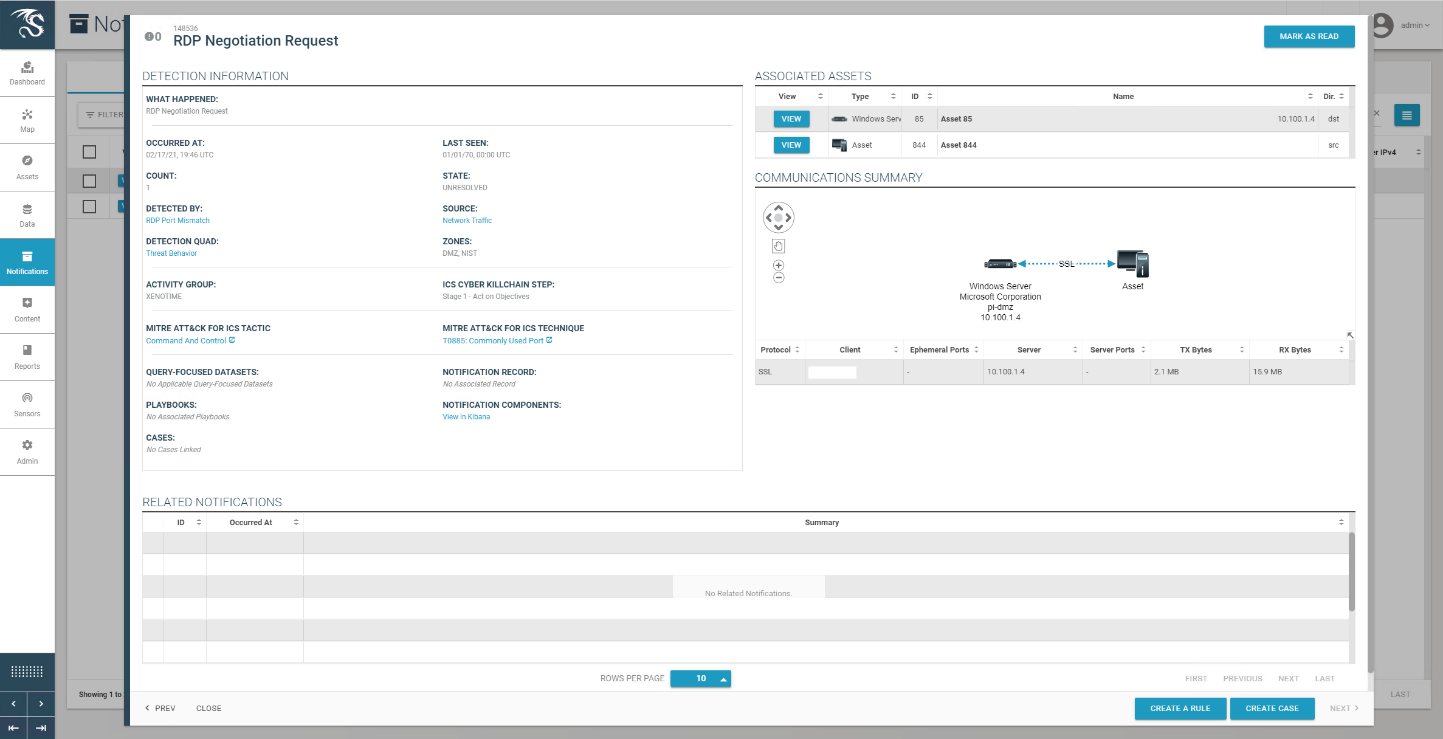View Asset 844 details
Viewport: 1443px width, 739px height.
pos(791,145)
